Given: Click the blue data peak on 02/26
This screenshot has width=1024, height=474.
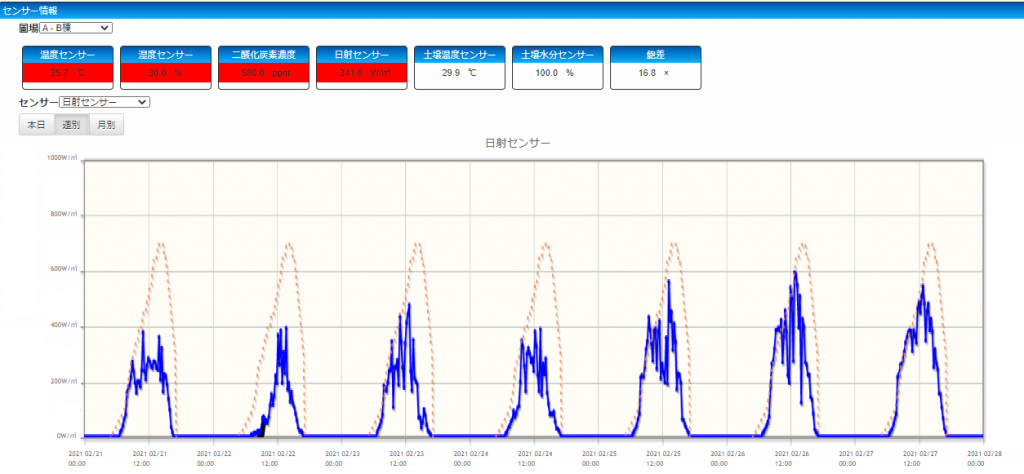Looking at the screenshot, I should coord(795,272).
